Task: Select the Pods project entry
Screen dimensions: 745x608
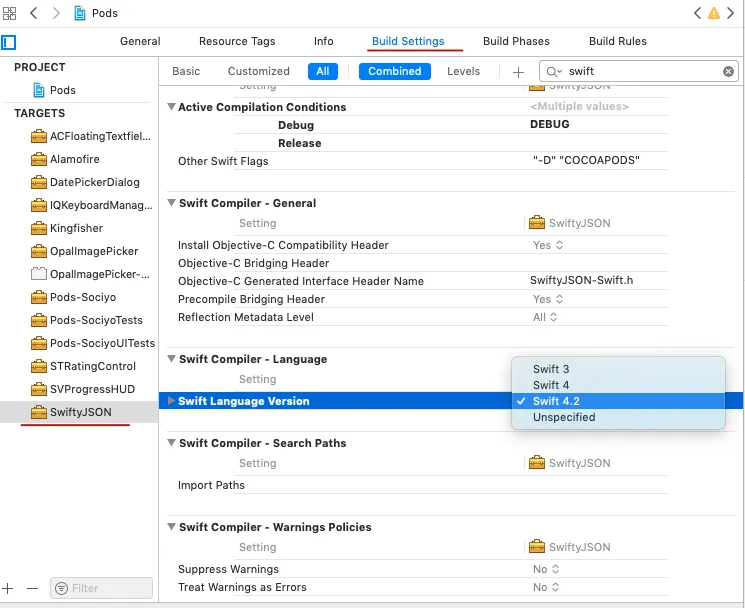Action: pos(54,90)
